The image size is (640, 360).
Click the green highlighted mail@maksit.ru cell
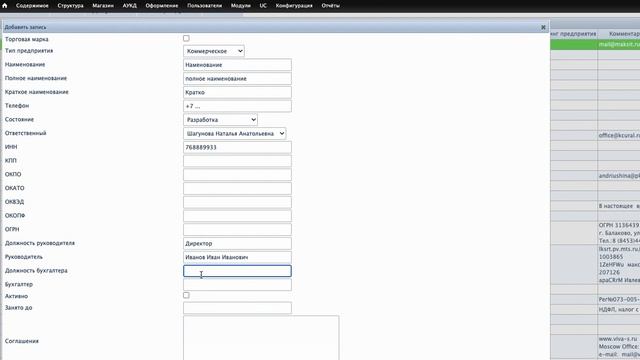[x=619, y=44]
